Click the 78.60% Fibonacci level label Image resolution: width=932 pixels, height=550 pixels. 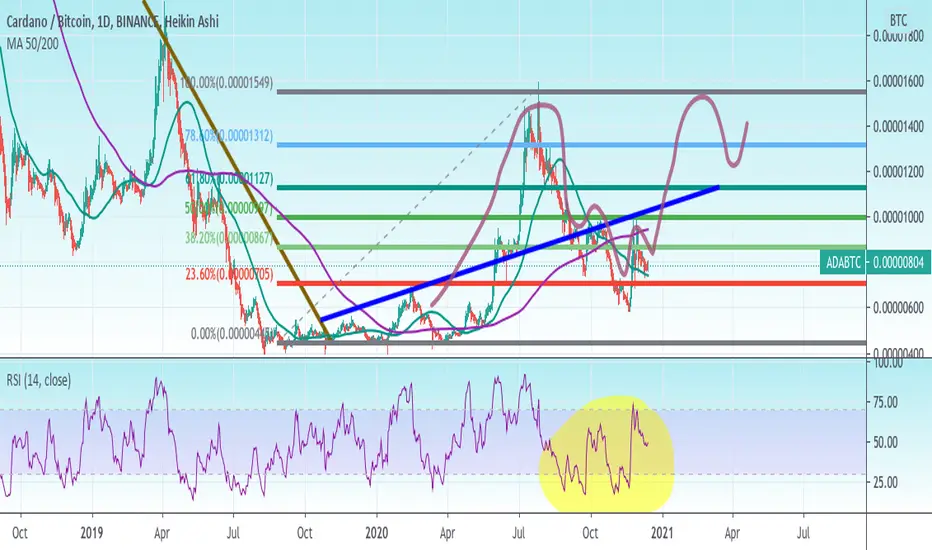(x=228, y=136)
